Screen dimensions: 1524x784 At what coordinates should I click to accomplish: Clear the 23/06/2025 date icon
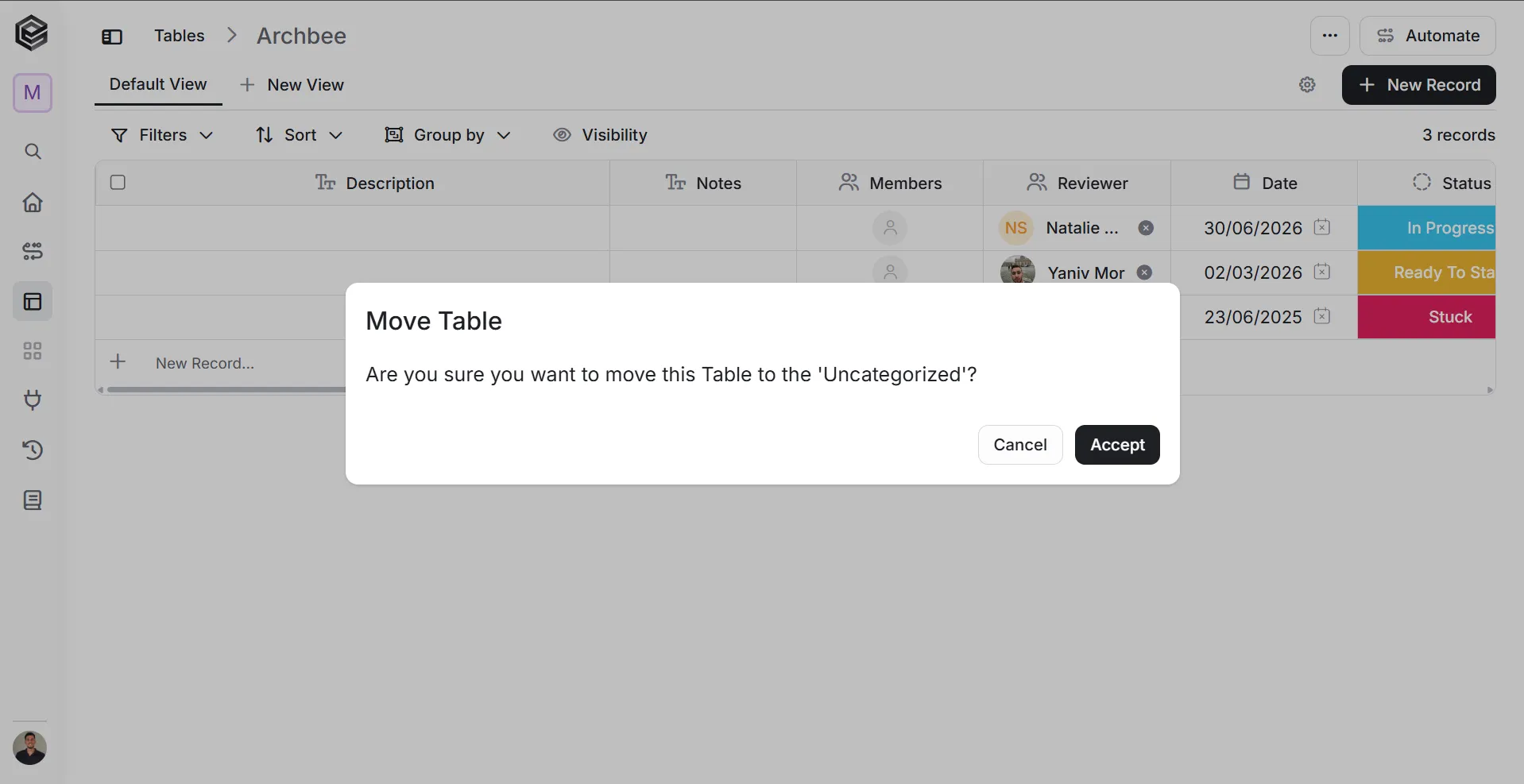point(1322,316)
